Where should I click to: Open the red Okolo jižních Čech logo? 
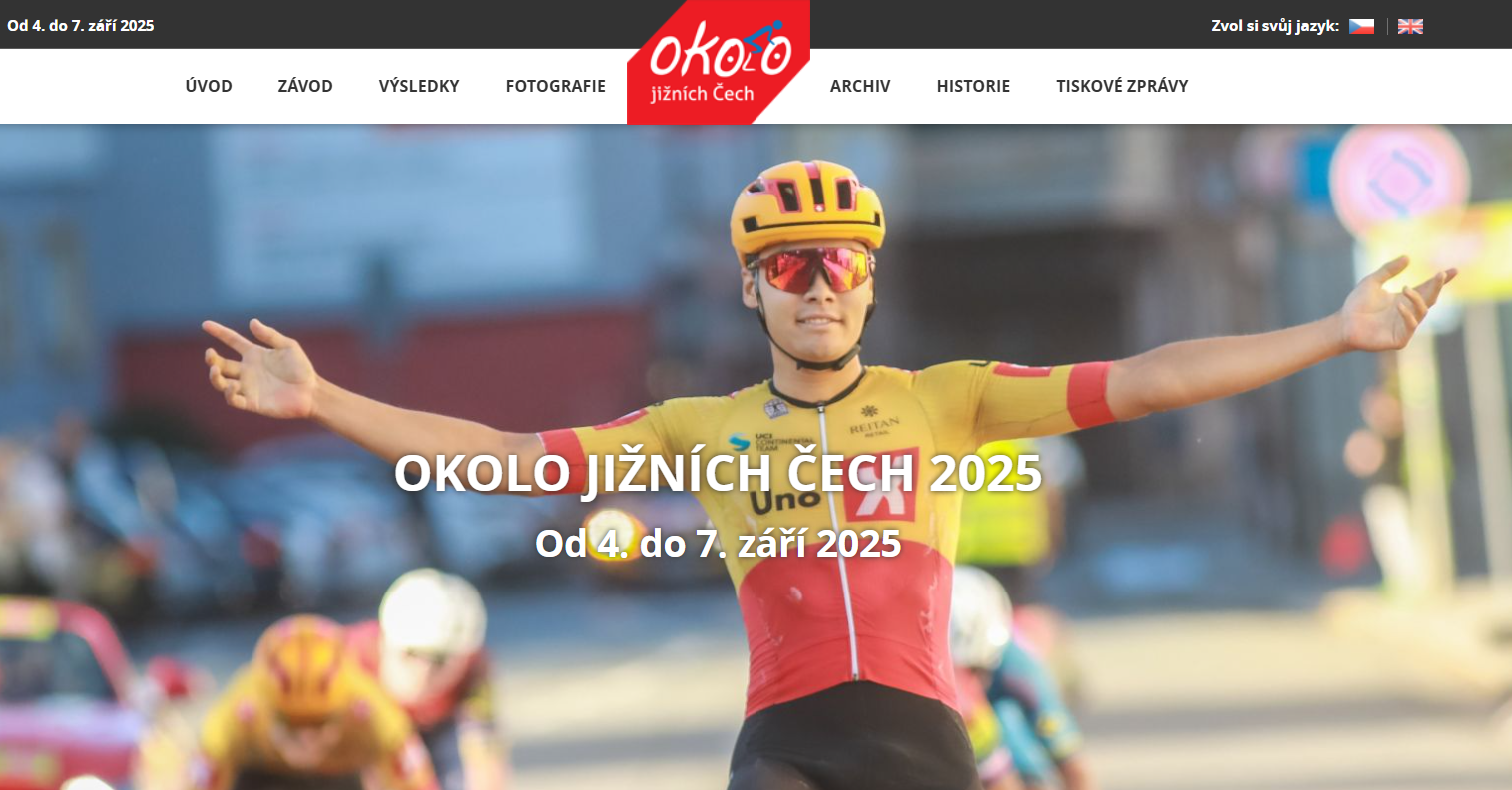click(x=719, y=62)
